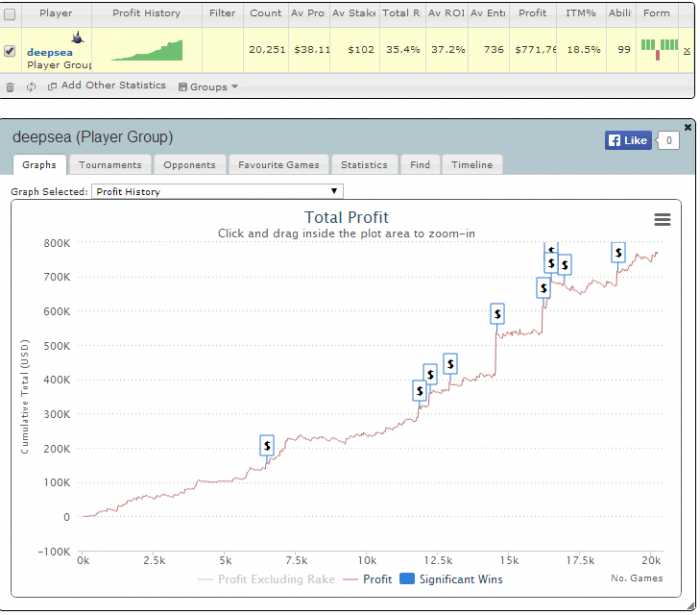Toggle the Profit Excluding Rake legend
The image size is (700, 615).
click(x=267, y=579)
